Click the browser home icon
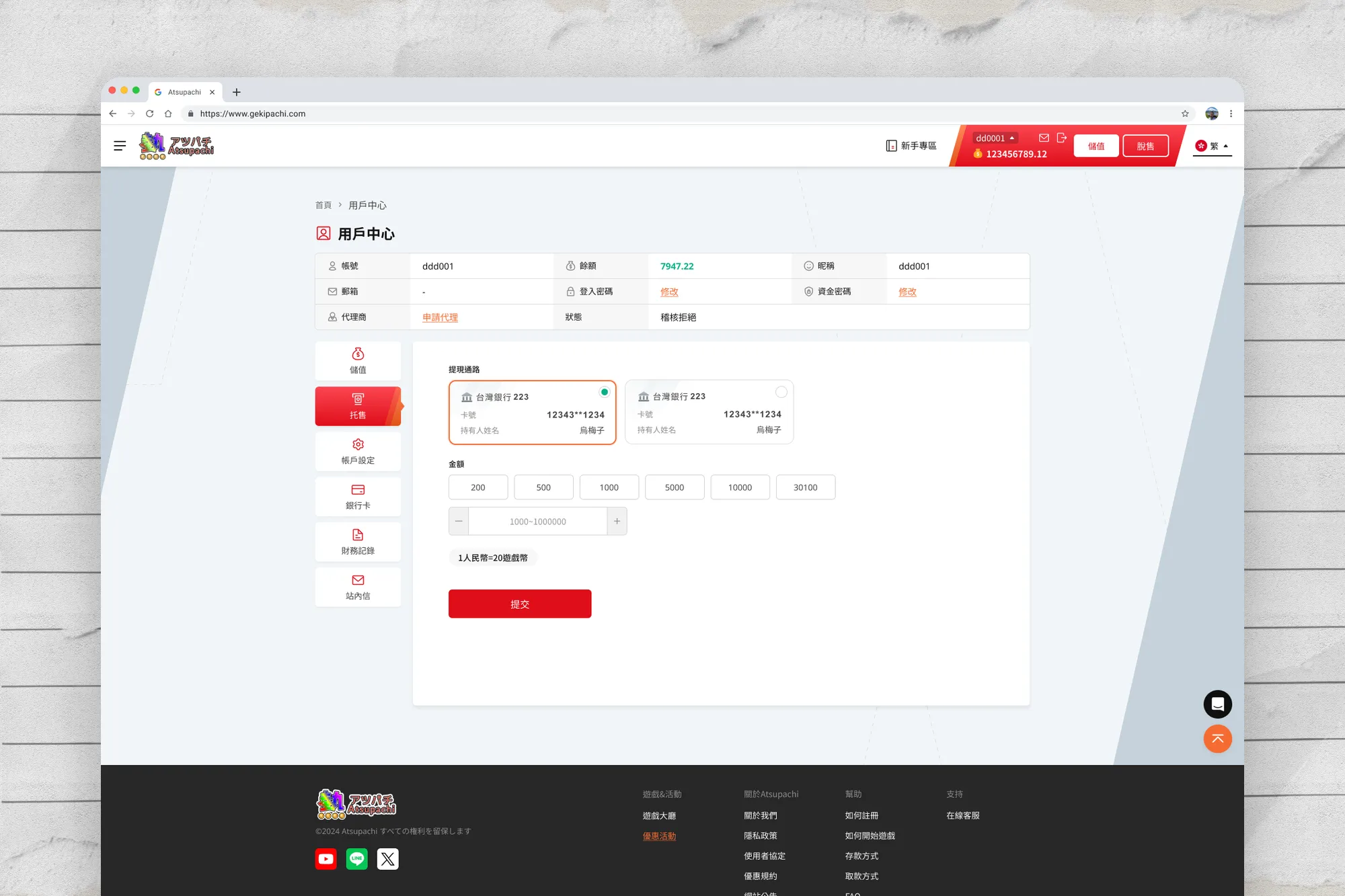Screen dimensions: 1345x896 point(168,114)
